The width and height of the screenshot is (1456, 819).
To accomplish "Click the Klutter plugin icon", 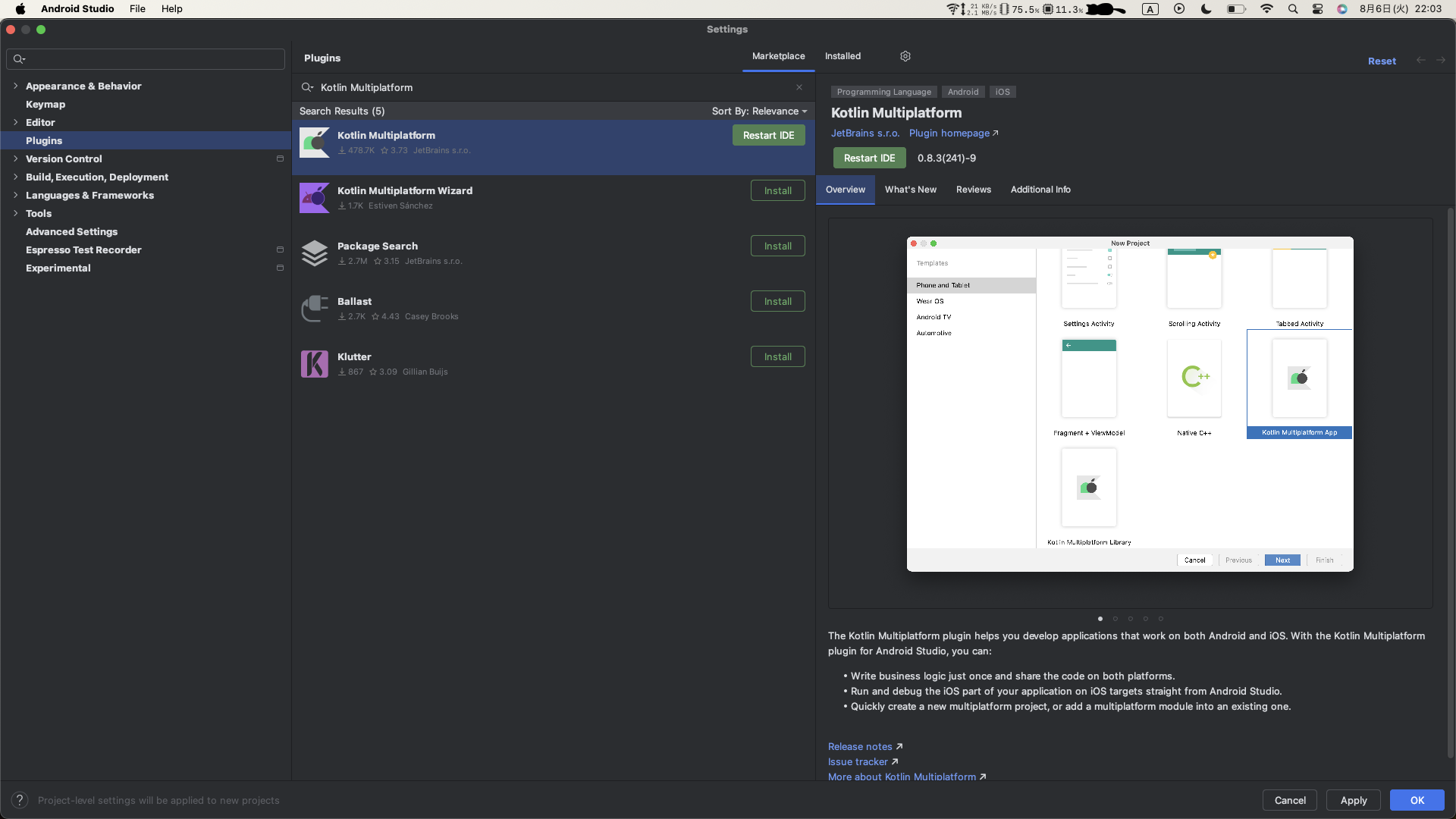I will (x=314, y=364).
